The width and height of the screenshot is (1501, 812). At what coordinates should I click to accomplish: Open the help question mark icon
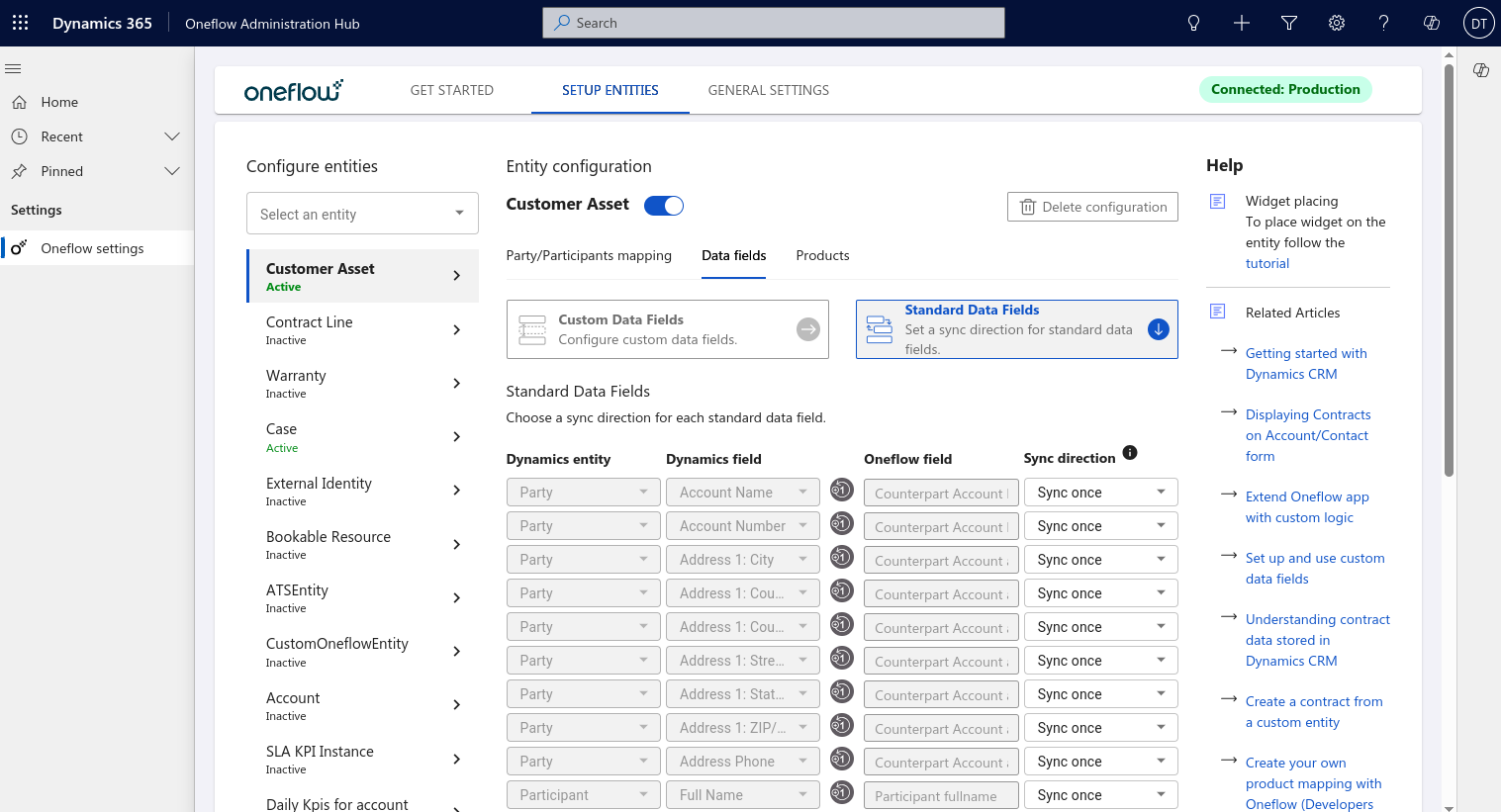[x=1384, y=23]
